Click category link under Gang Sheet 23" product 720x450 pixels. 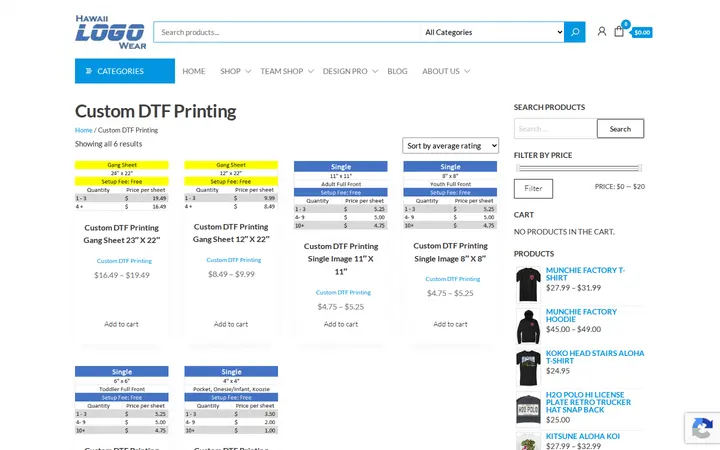124,261
